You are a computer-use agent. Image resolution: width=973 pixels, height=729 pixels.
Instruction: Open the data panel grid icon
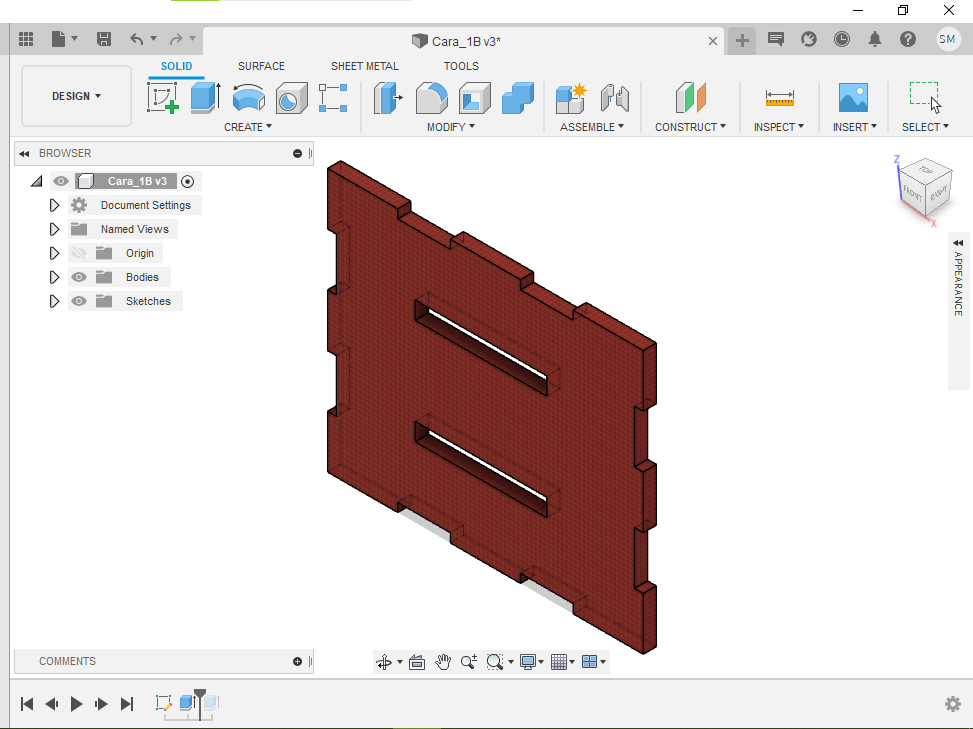point(26,40)
